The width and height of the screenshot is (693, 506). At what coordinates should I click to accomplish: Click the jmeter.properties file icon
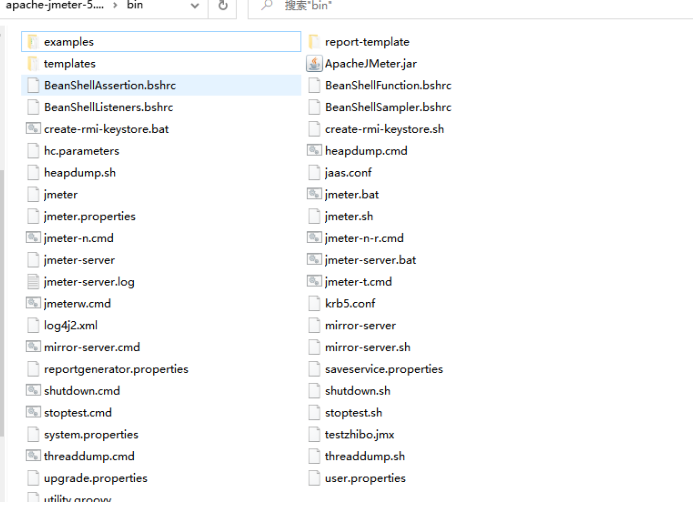click(33, 216)
